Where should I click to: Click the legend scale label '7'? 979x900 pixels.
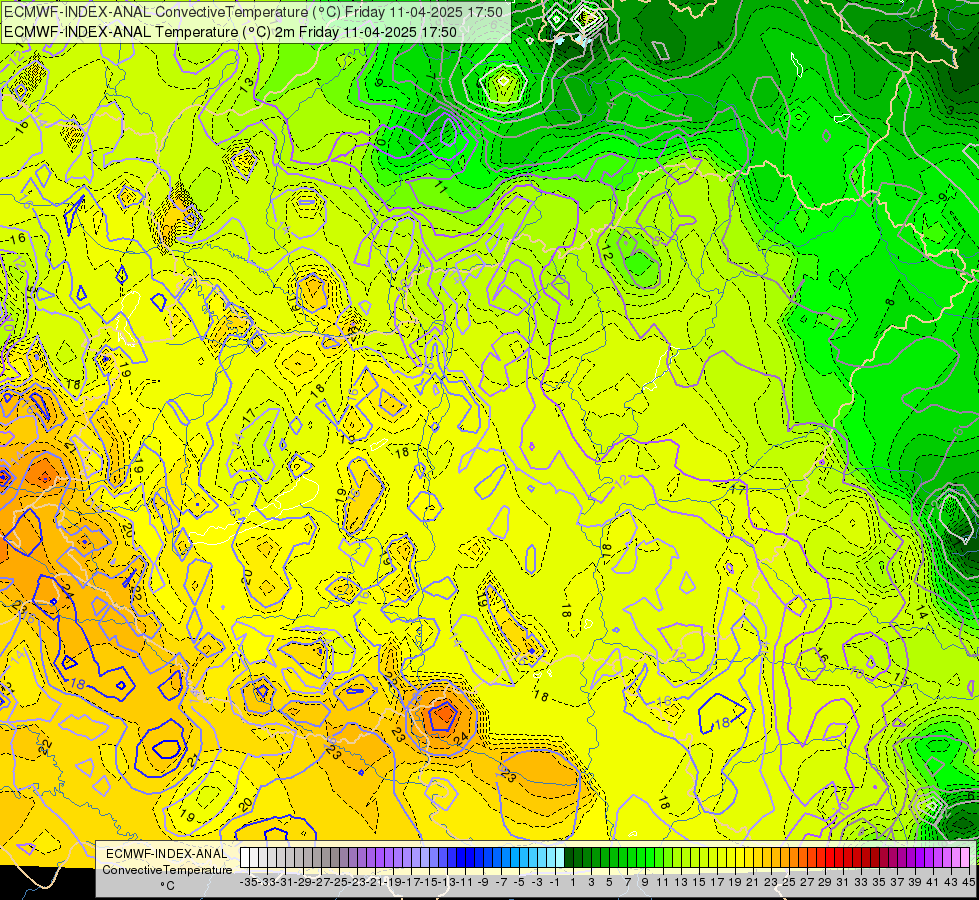click(627, 882)
